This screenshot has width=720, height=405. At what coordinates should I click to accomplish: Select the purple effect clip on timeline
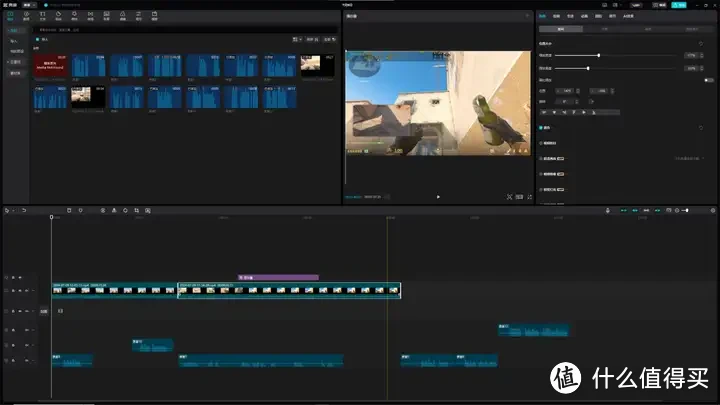tap(278, 277)
